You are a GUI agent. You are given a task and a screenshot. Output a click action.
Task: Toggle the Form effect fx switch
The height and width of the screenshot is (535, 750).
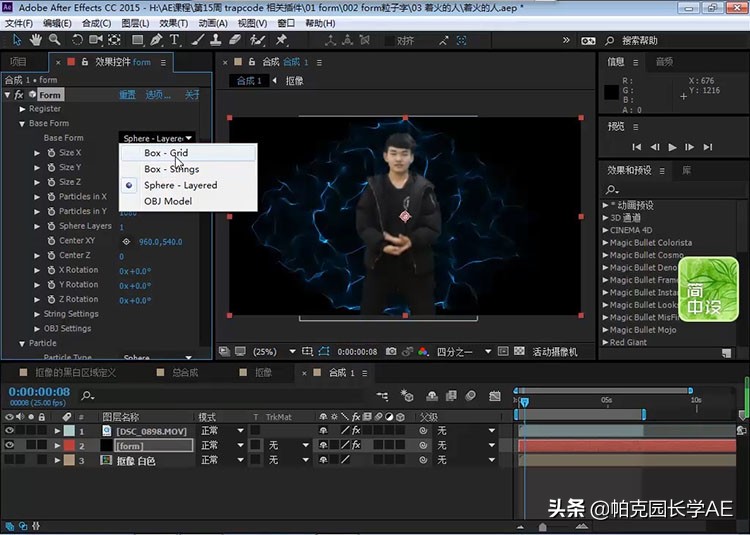tap(19, 95)
